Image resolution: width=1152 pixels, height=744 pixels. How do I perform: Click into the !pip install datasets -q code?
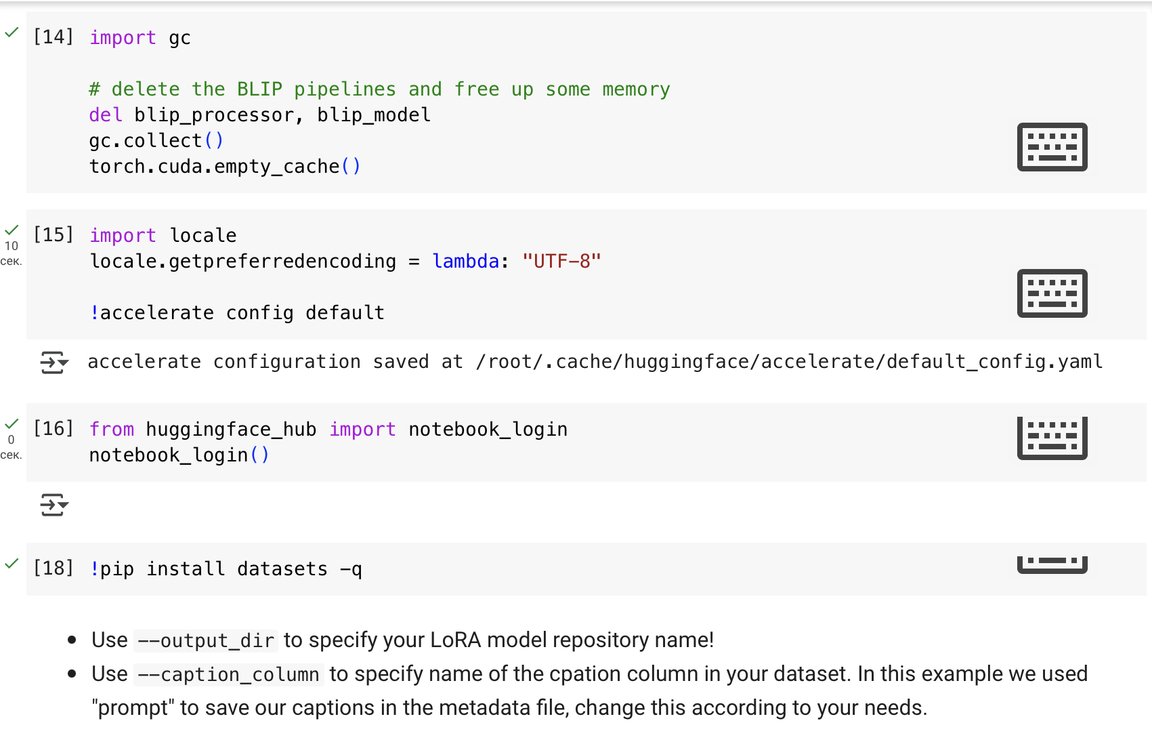[x=226, y=569]
